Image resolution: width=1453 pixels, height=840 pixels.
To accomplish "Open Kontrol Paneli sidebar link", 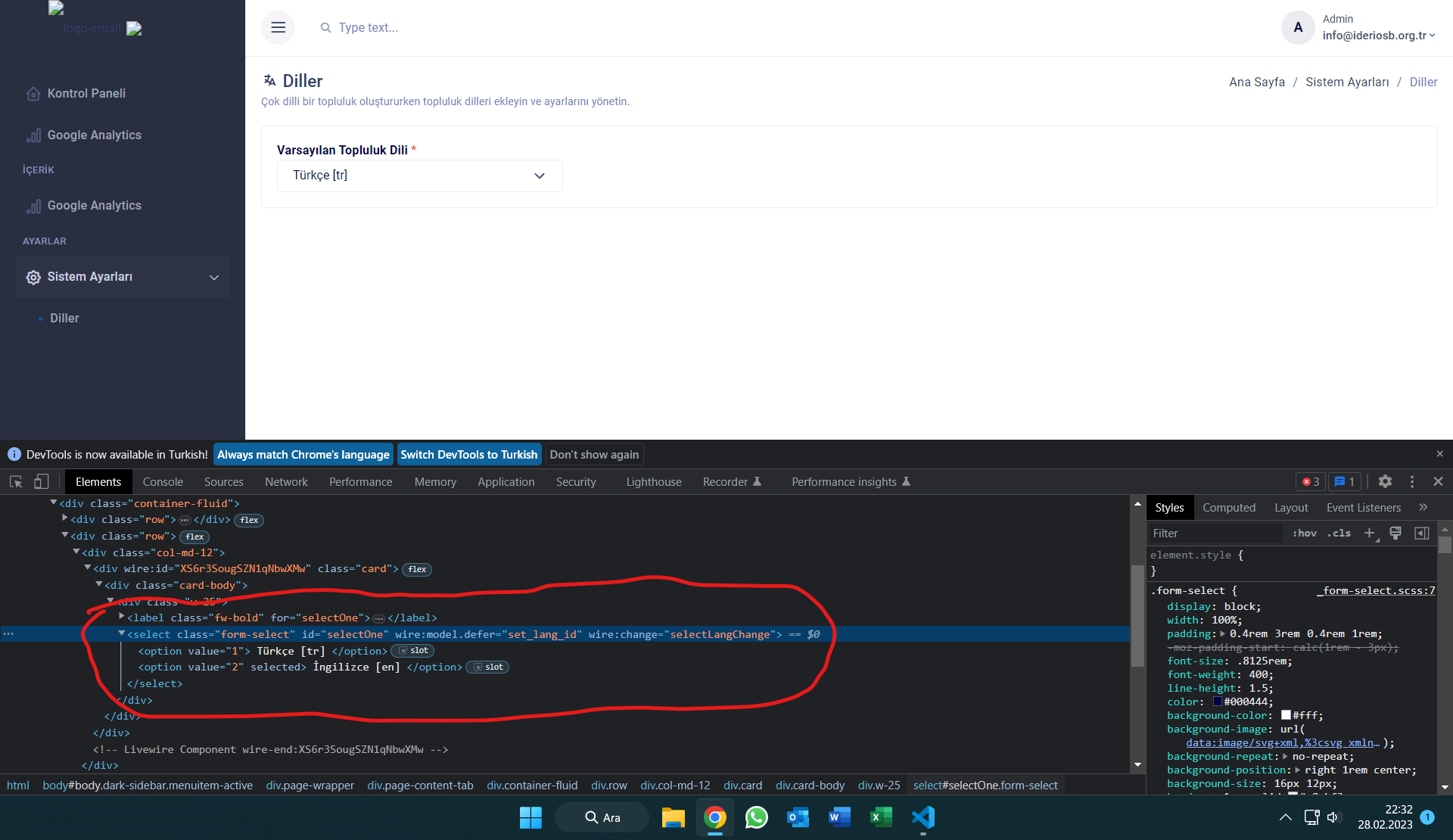I will click(x=86, y=93).
